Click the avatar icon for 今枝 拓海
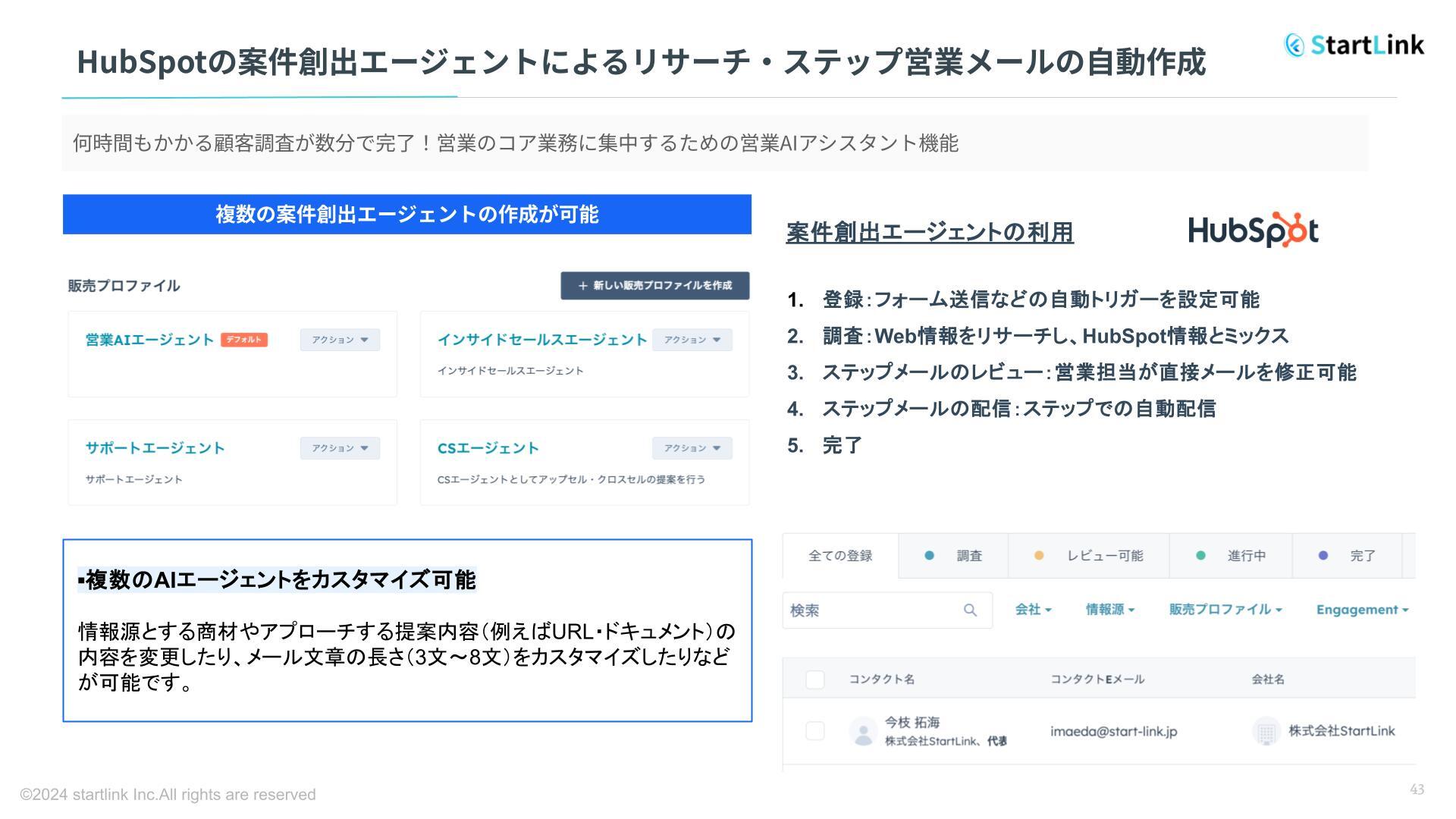This screenshot has width=1456, height=819. tap(864, 730)
